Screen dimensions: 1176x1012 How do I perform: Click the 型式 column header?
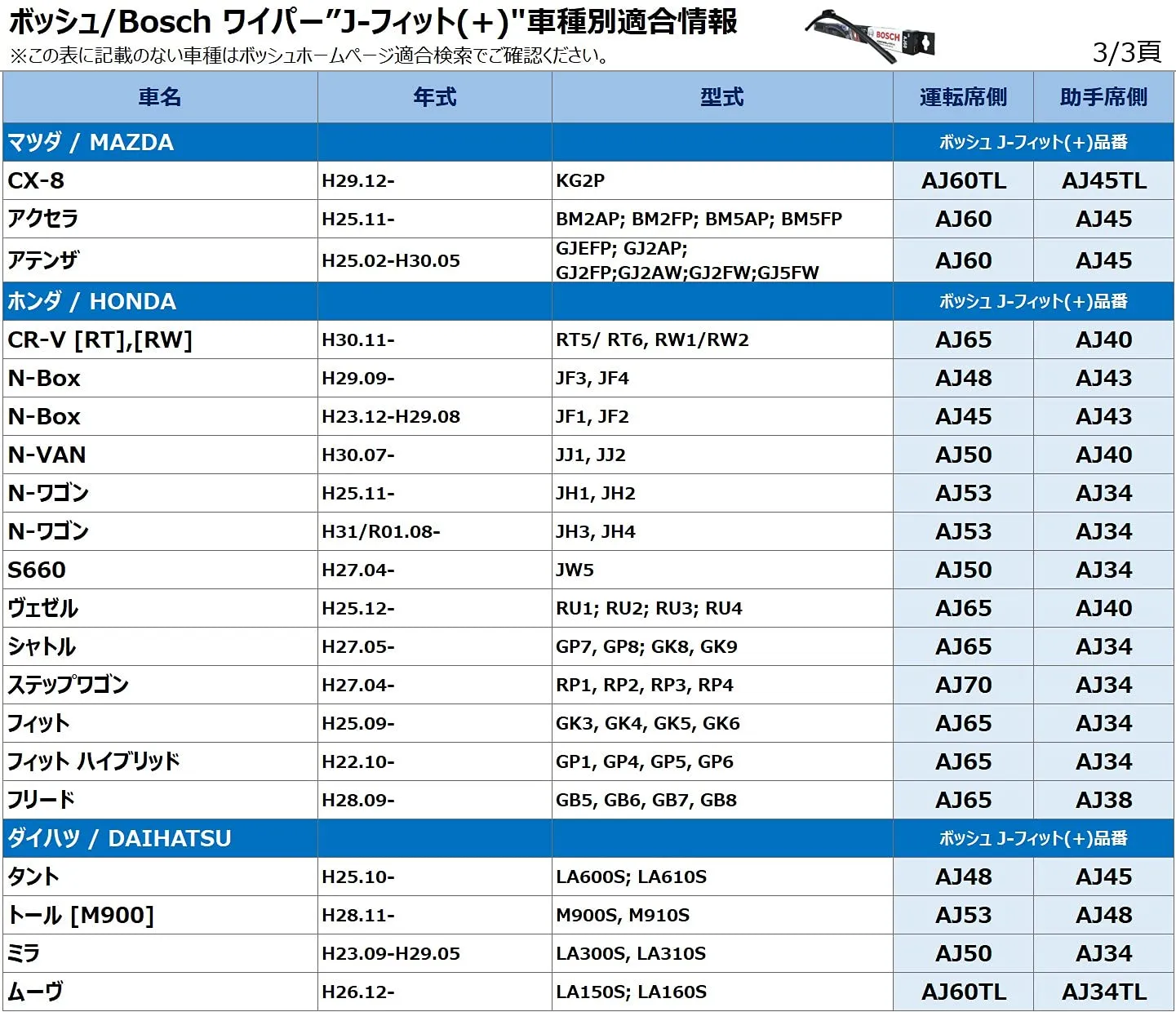coord(721,97)
